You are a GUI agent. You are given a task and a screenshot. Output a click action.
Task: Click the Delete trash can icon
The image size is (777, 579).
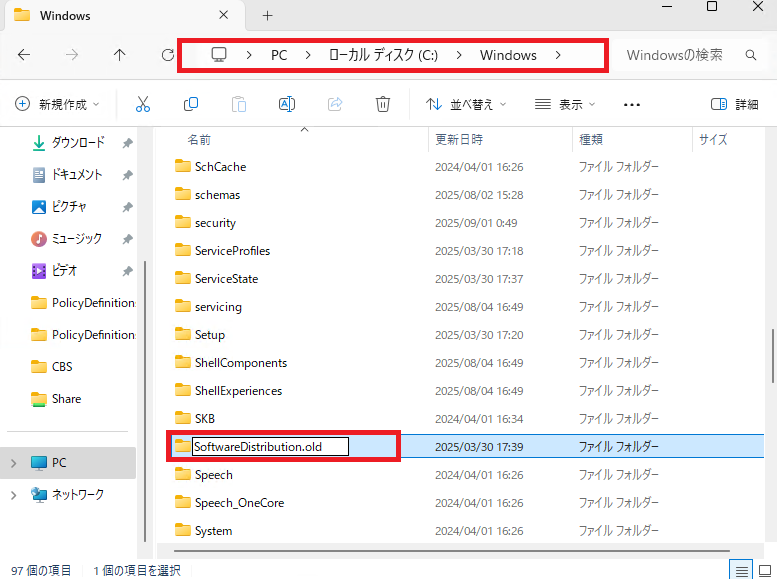(383, 104)
